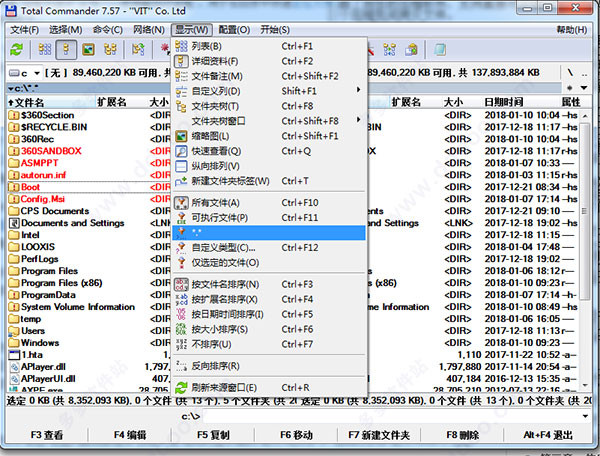Open 网络(N) menu
Viewport: 600px width, 456px height.
pyautogui.click(x=149, y=30)
